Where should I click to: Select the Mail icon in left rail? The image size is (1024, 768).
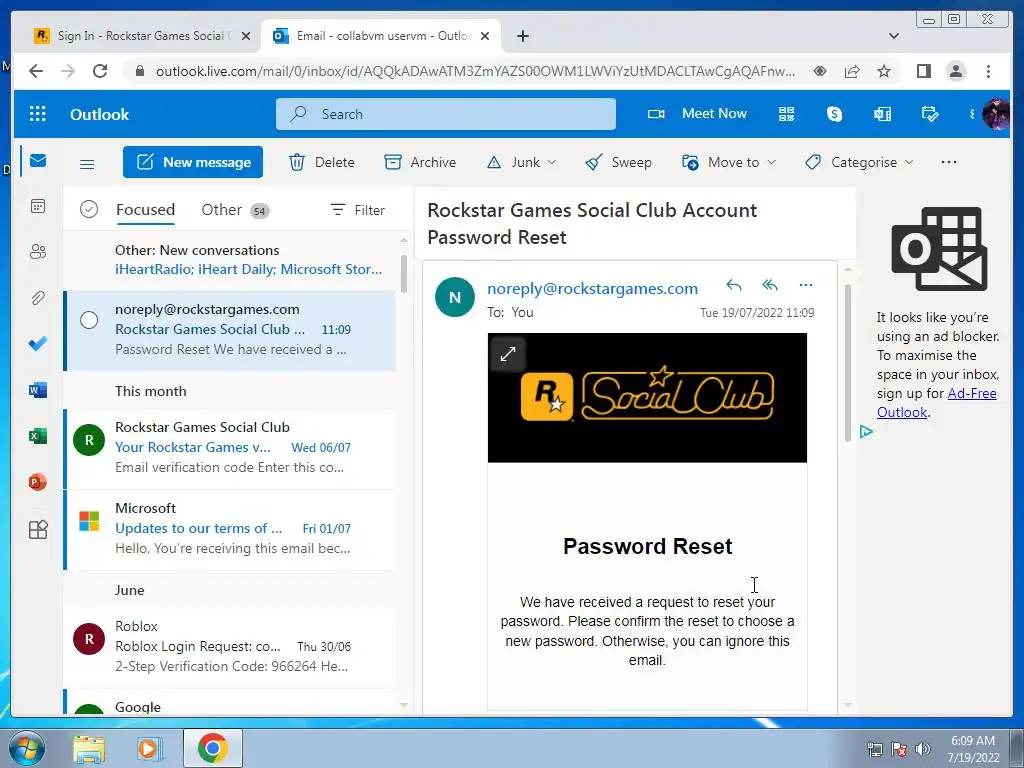[x=38, y=161]
